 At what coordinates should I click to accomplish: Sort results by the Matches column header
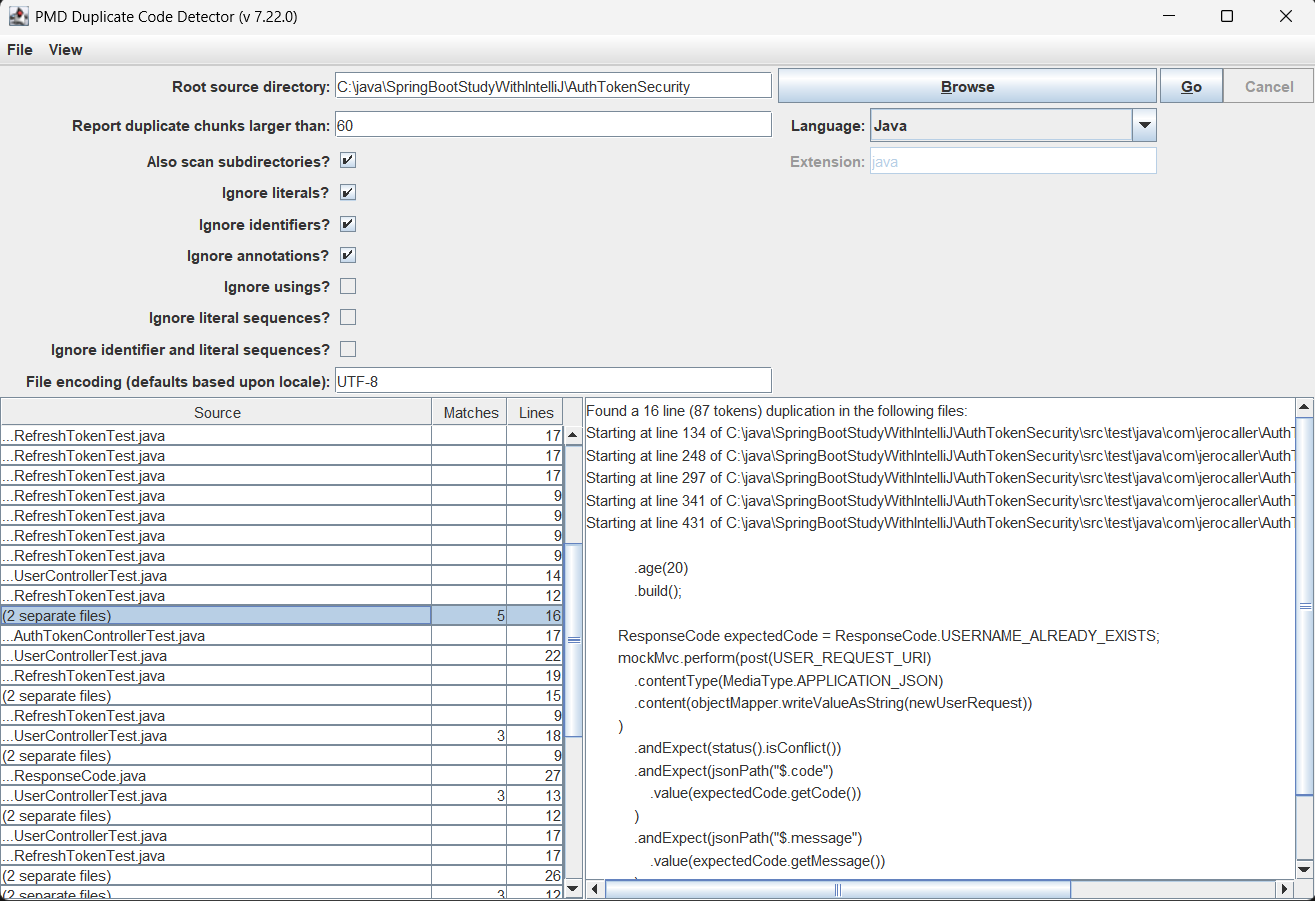pos(470,412)
